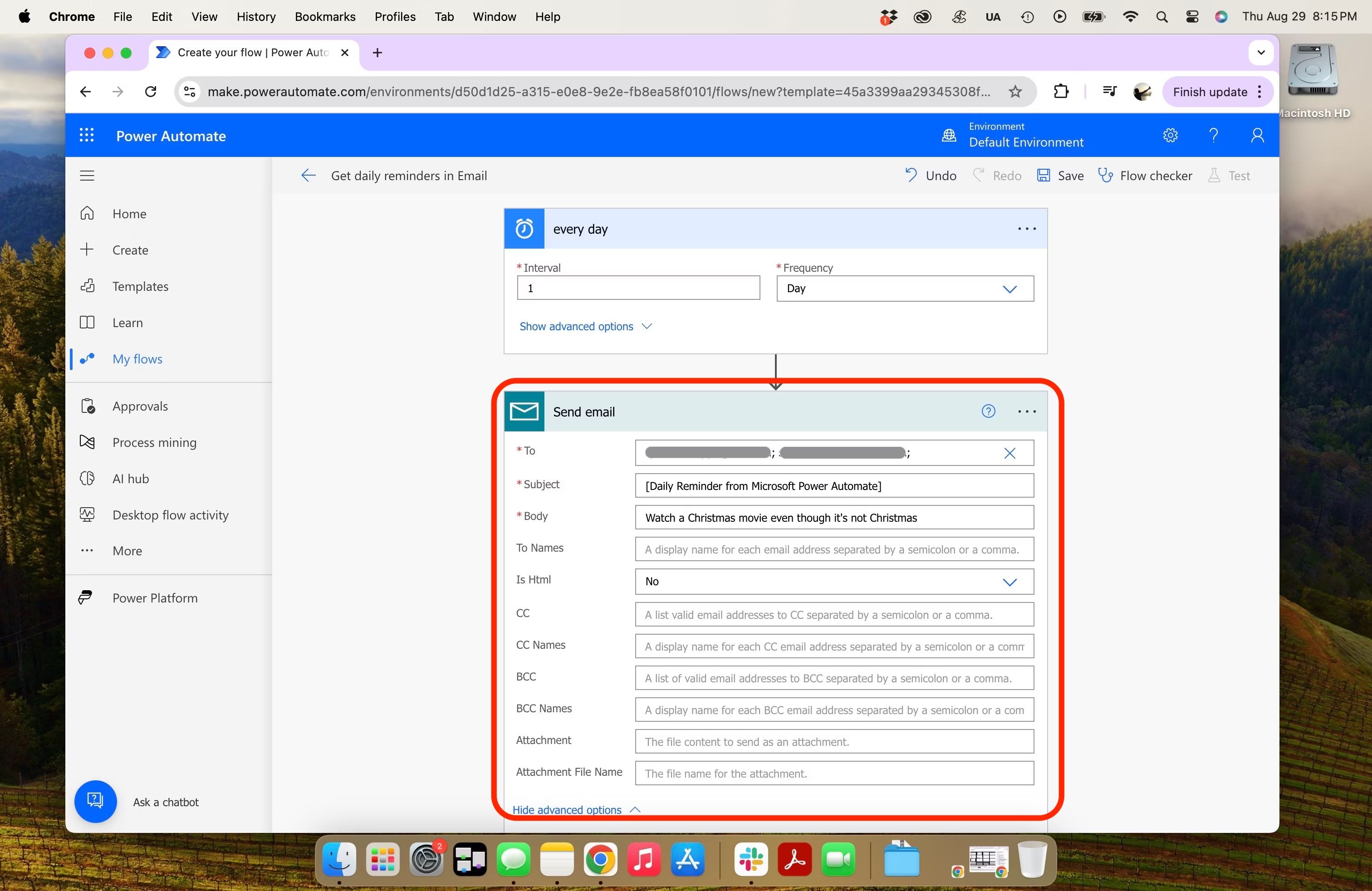Open Control Center in the menu bar
1372x891 pixels.
[1192, 17]
